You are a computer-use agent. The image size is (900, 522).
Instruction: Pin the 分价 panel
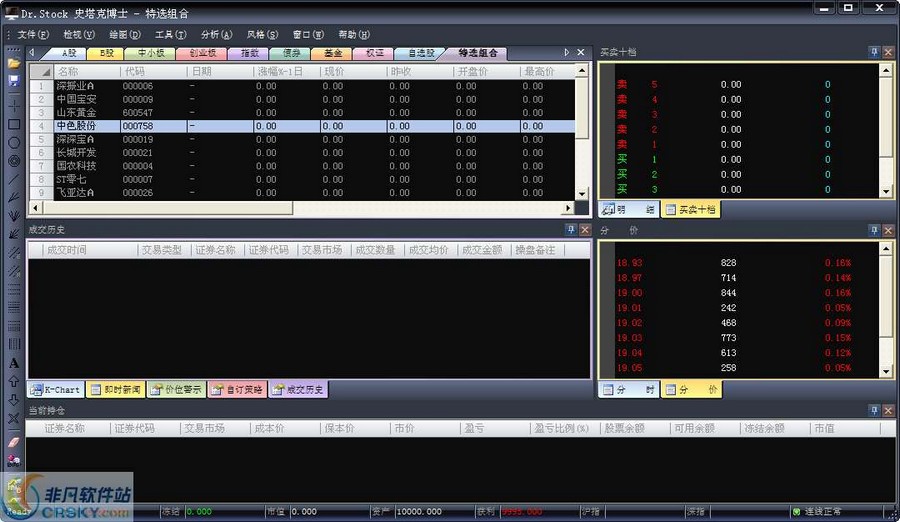874,230
